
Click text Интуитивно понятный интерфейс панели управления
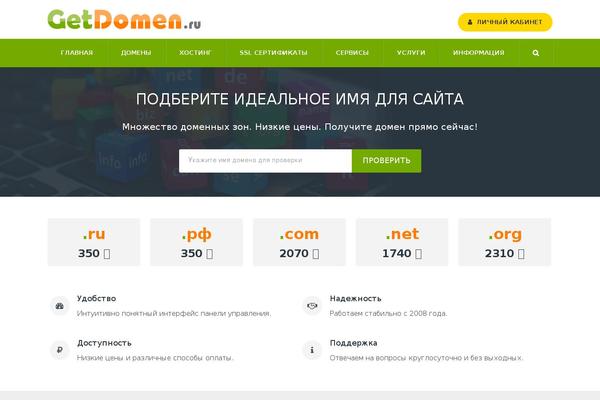174,313
